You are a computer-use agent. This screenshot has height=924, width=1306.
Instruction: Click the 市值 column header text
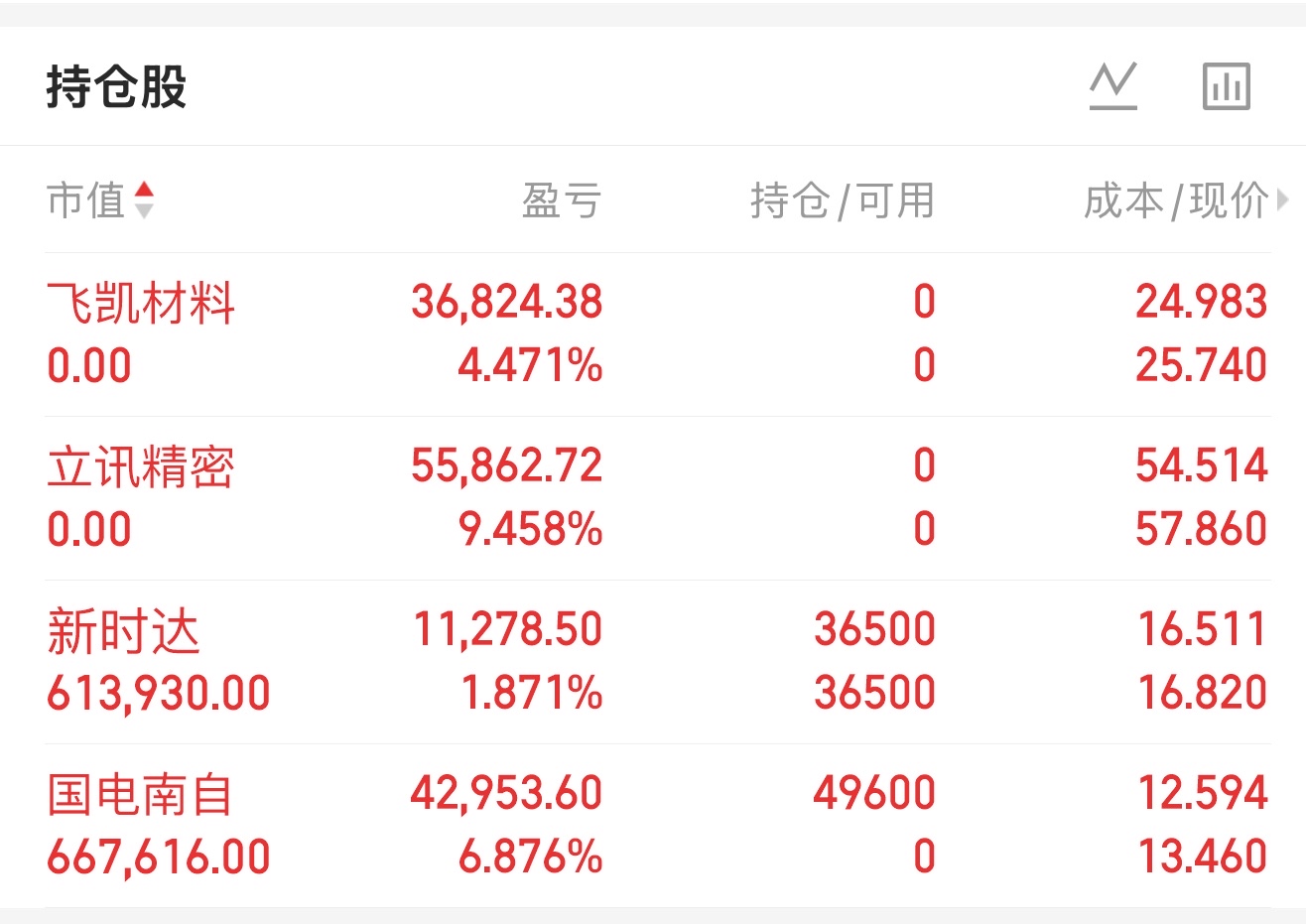85,200
